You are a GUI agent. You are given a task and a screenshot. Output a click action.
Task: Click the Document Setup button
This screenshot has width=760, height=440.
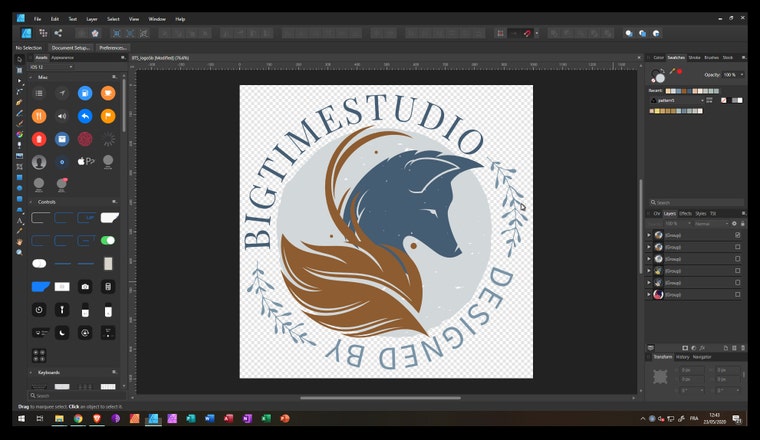[70, 47]
